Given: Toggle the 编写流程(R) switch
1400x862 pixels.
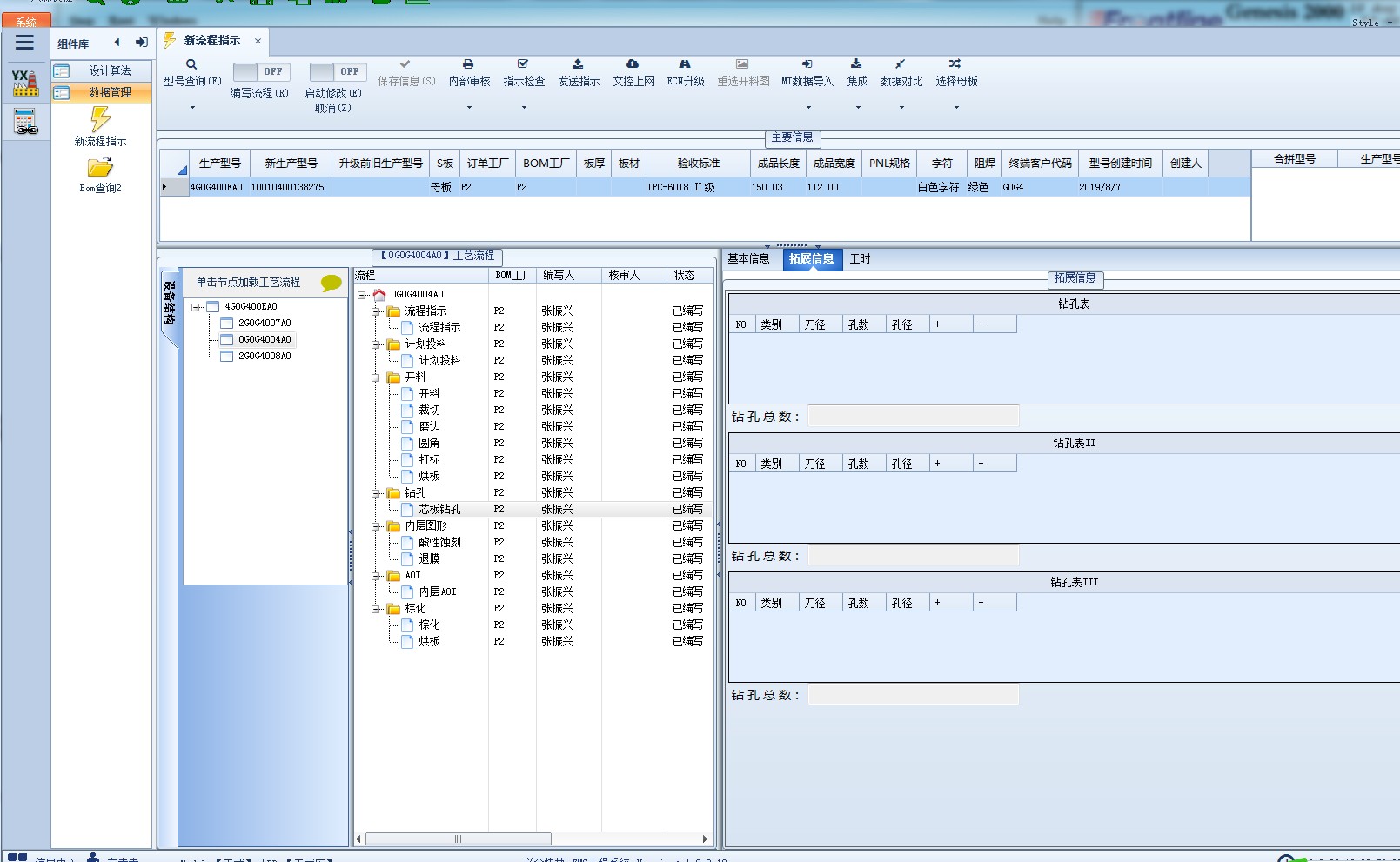Looking at the screenshot, I should pos(261,71).
